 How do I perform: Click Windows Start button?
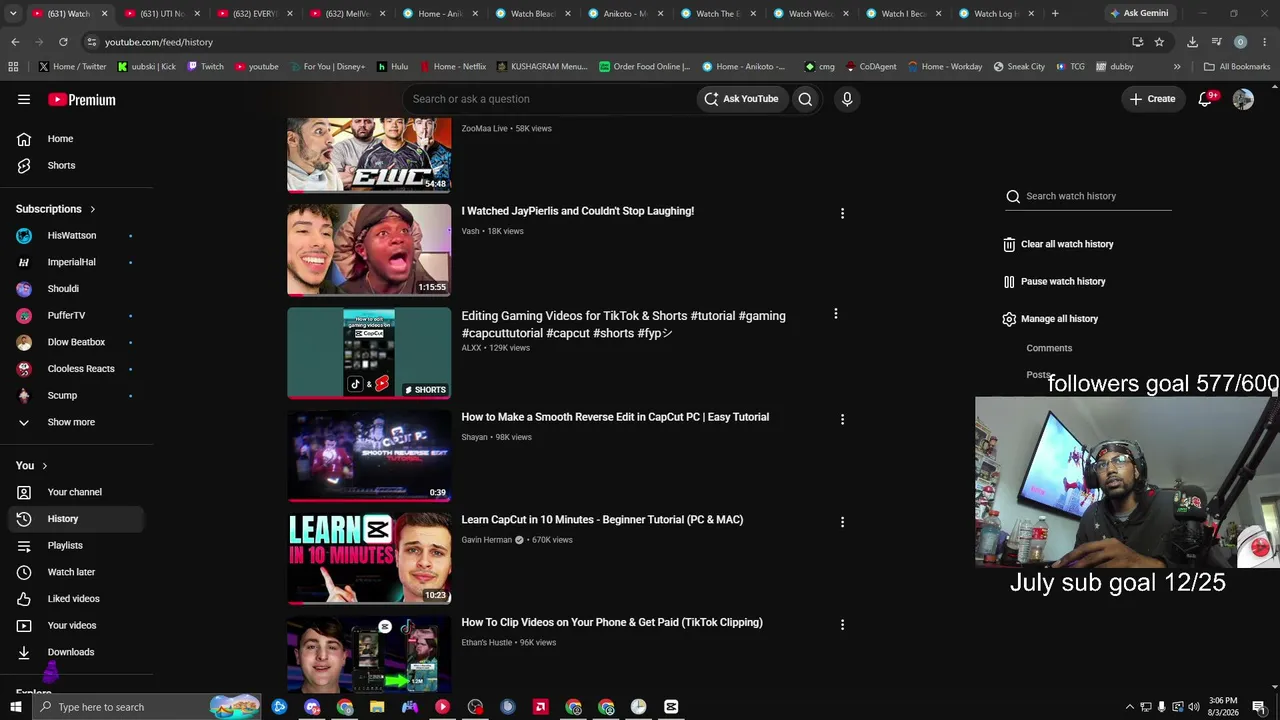pos(14,707)
